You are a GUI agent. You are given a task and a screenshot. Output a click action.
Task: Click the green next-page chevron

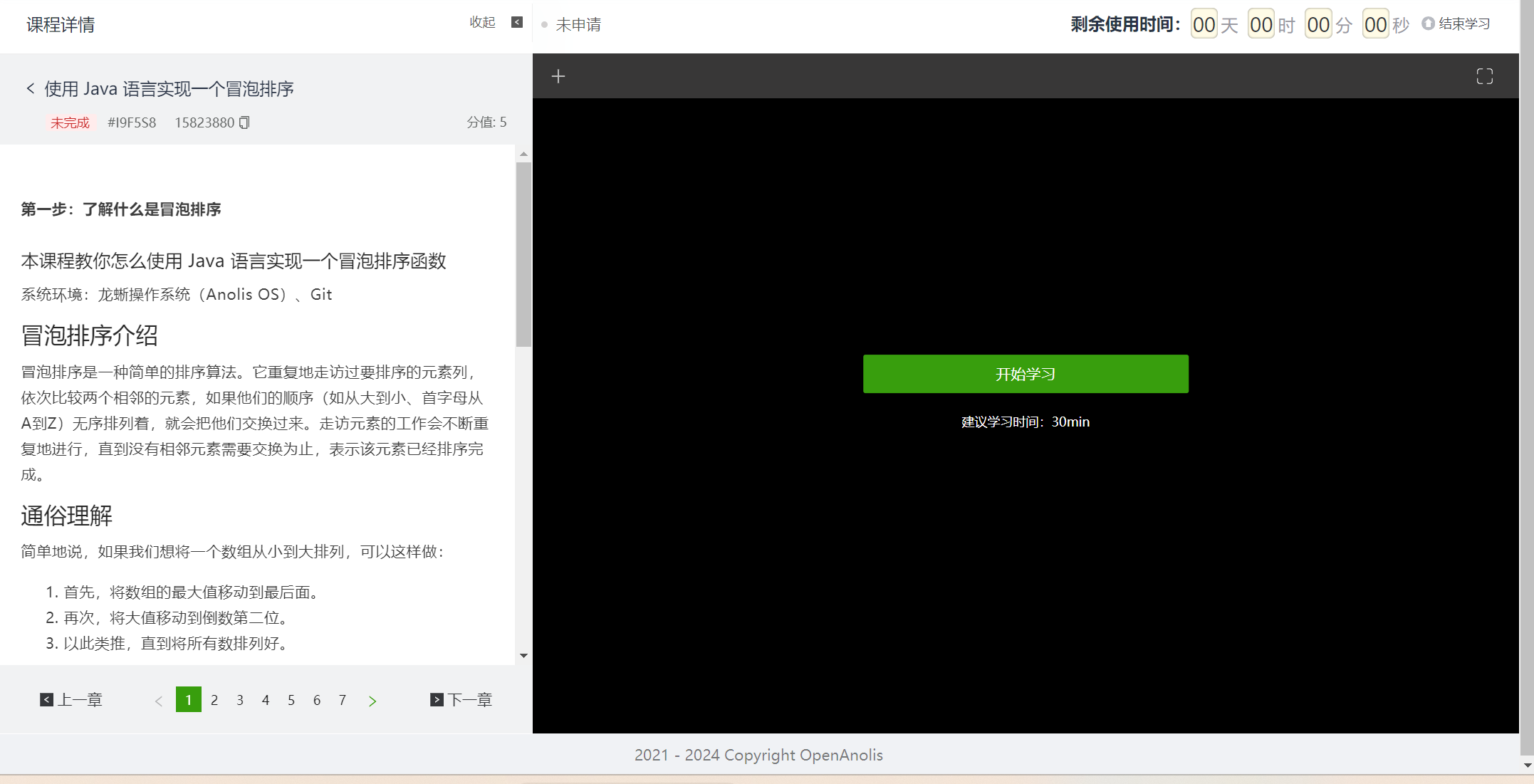pyautogui.click(x=372, y=701)
